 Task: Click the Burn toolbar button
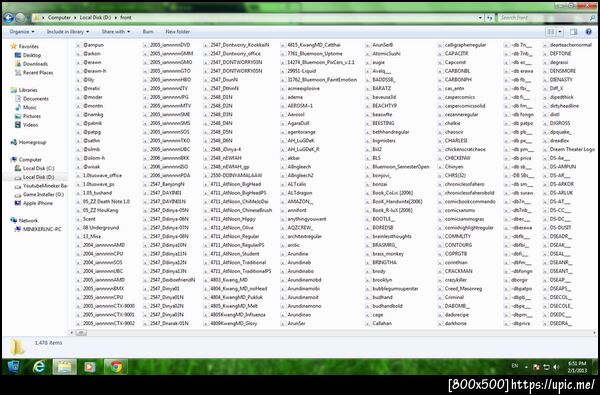click(x=148, y=32)
